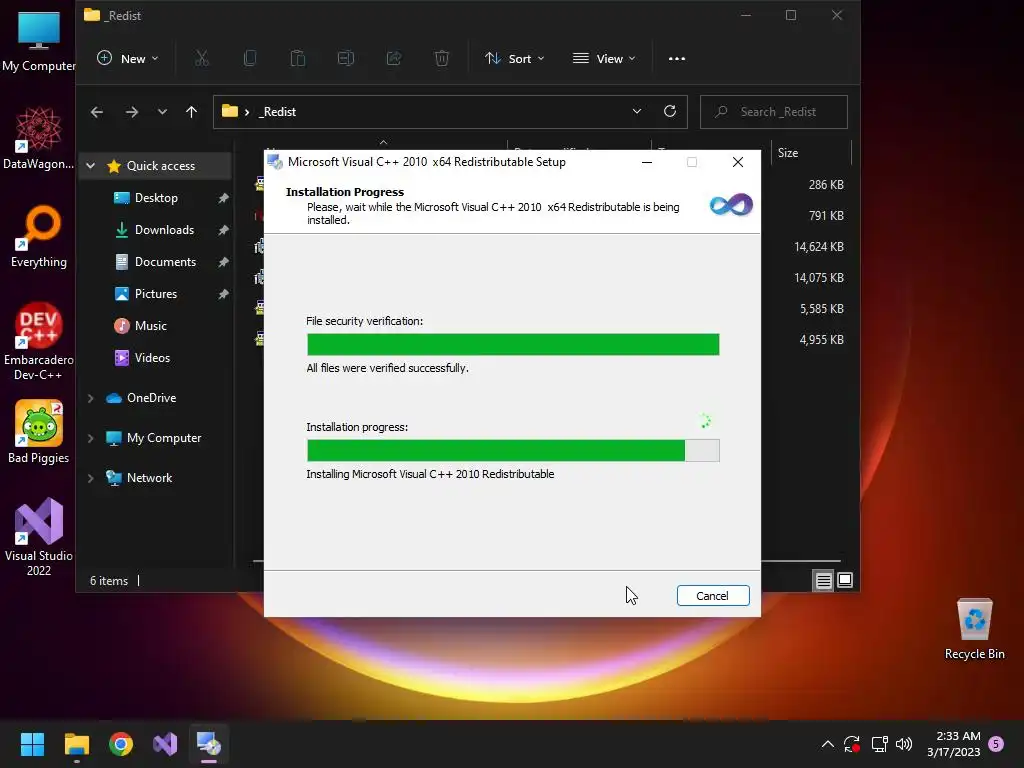Open Pictures in the navigation pane
The height and width of the screenshot is (768, 1024).
coord(155,294)
